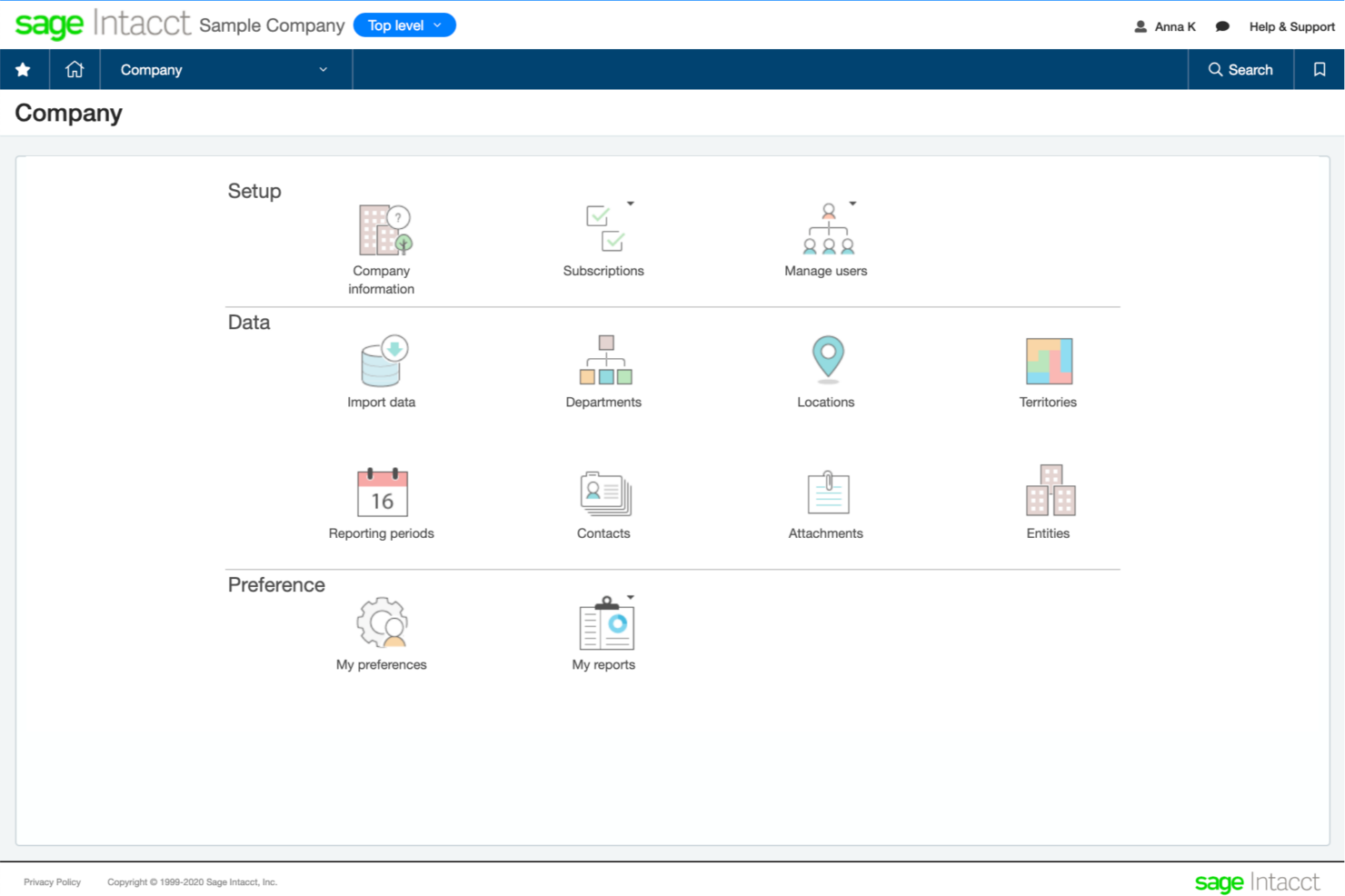Open the Company module dropdown menu
1345x896 pixels.
click(224, 70)
